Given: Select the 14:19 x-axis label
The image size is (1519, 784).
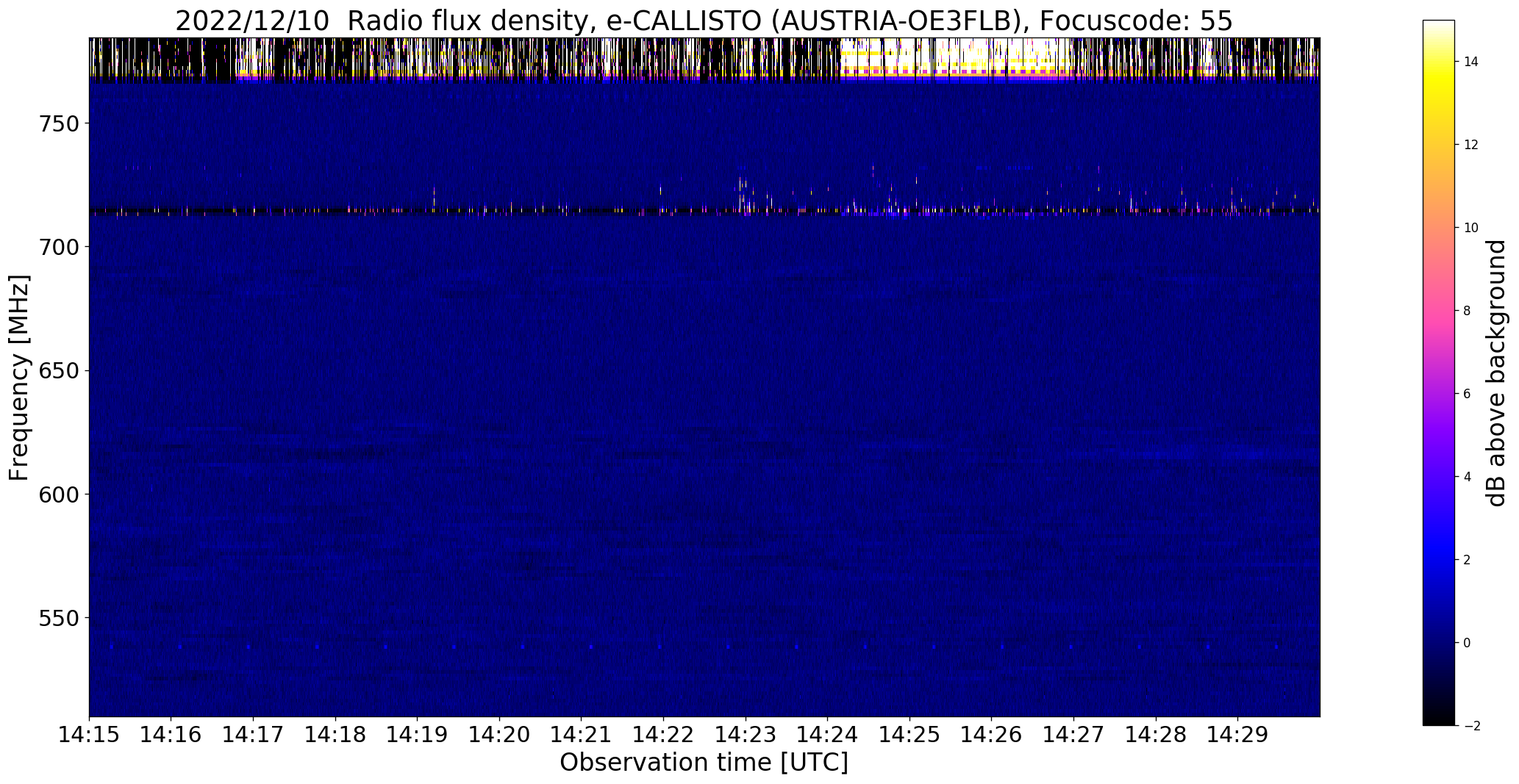Looking at the screenshot, I should coord(418,735).
